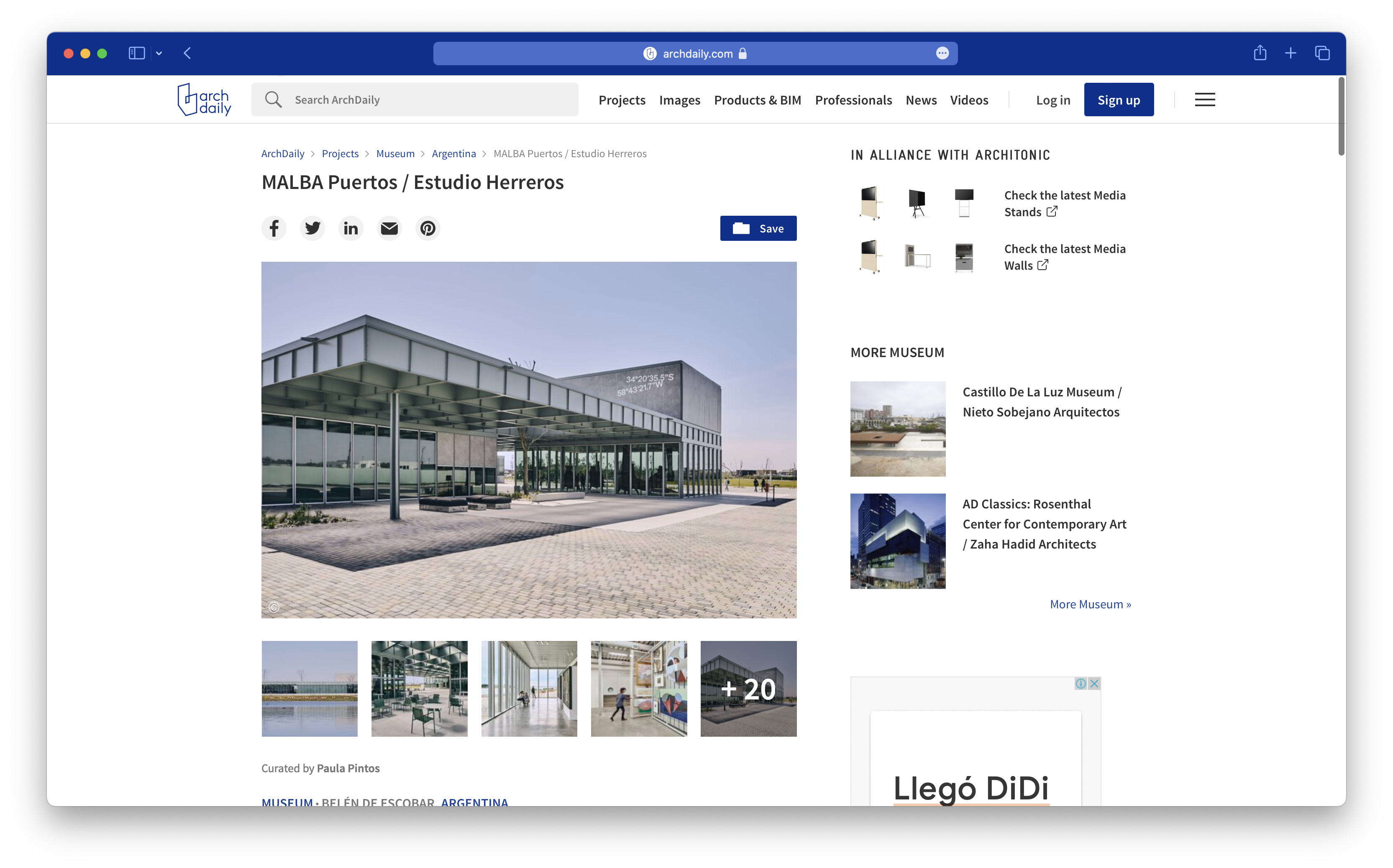Open the hamburger menu icon
The height and width of the screenshot is (868, 1393).
1205,100
